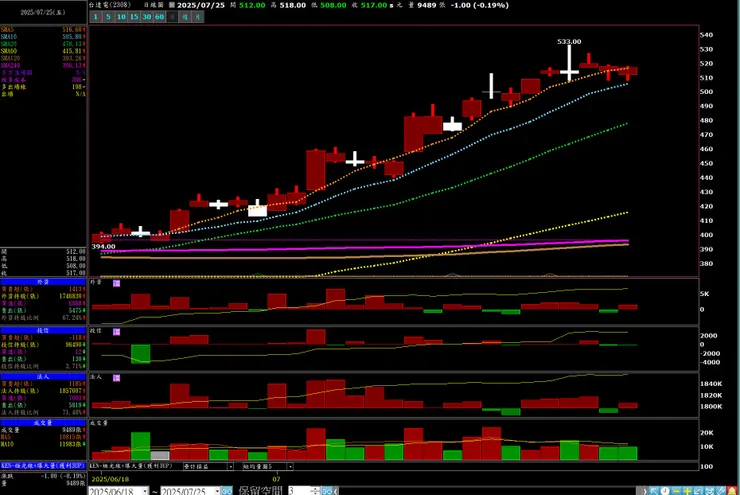Select the 60-minute timeframe button
The height and width of the screenshot is (495, 740).
tap(160, 17)
